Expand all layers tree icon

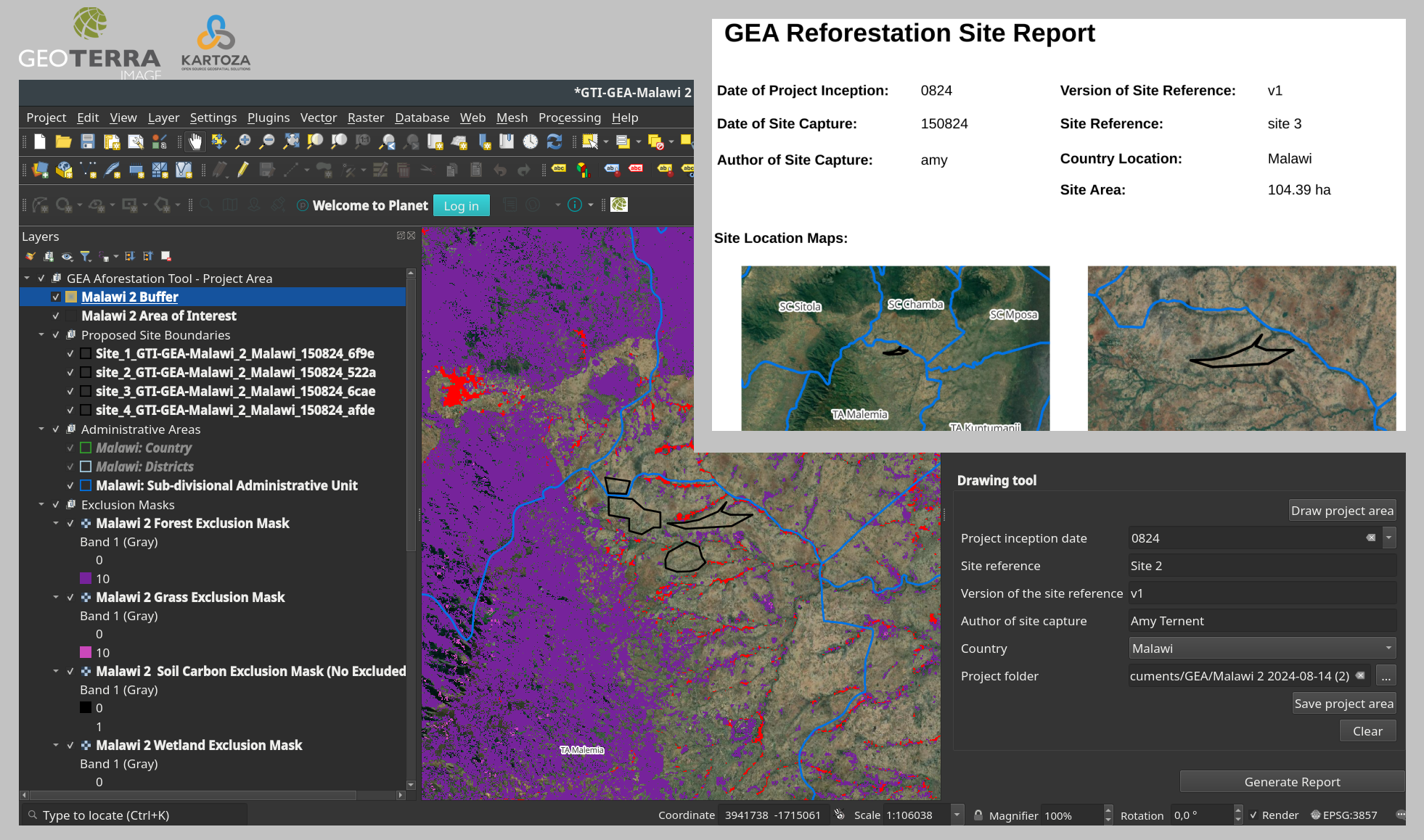130,256
